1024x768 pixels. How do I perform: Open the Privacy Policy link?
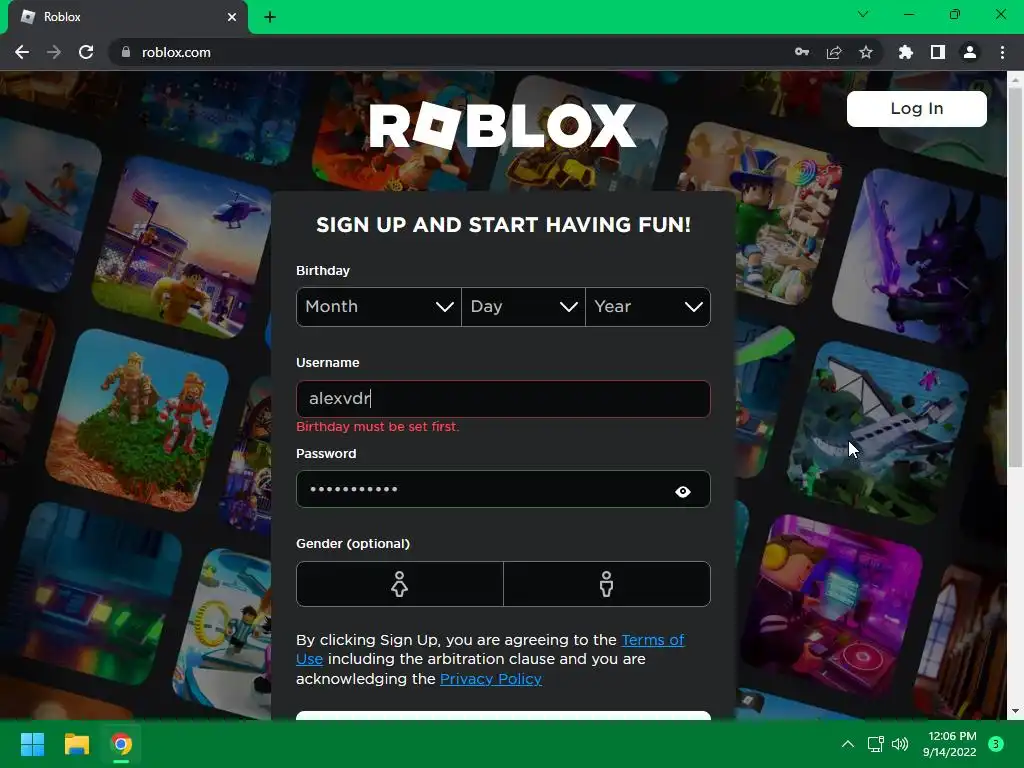[x=490, y=679]
